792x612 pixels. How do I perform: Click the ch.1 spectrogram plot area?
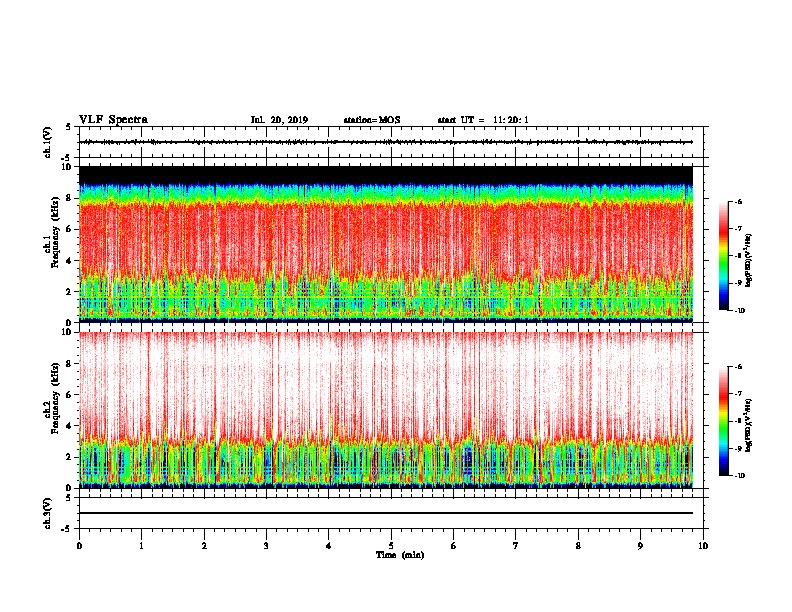click(386, 244)
